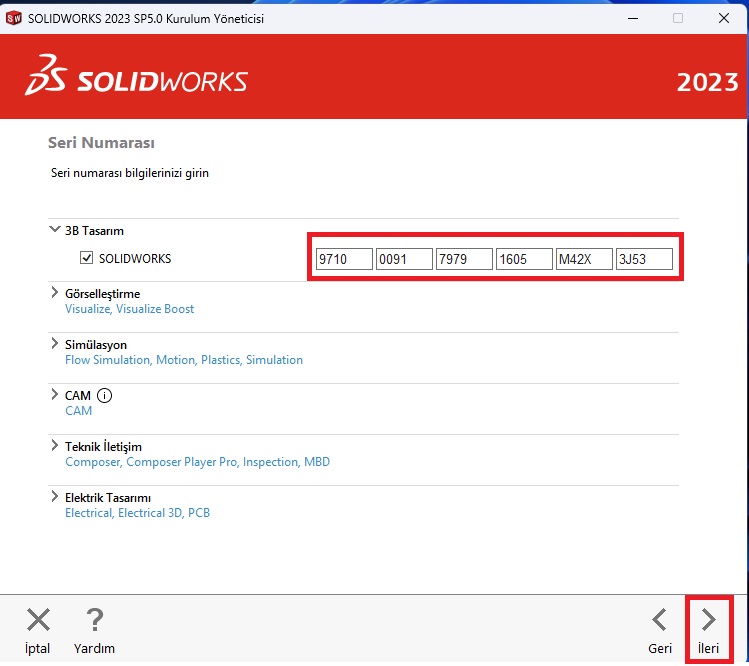Proceed with the İleri next arrow
Screen dimensions: 749x666
tap(708, 620)
